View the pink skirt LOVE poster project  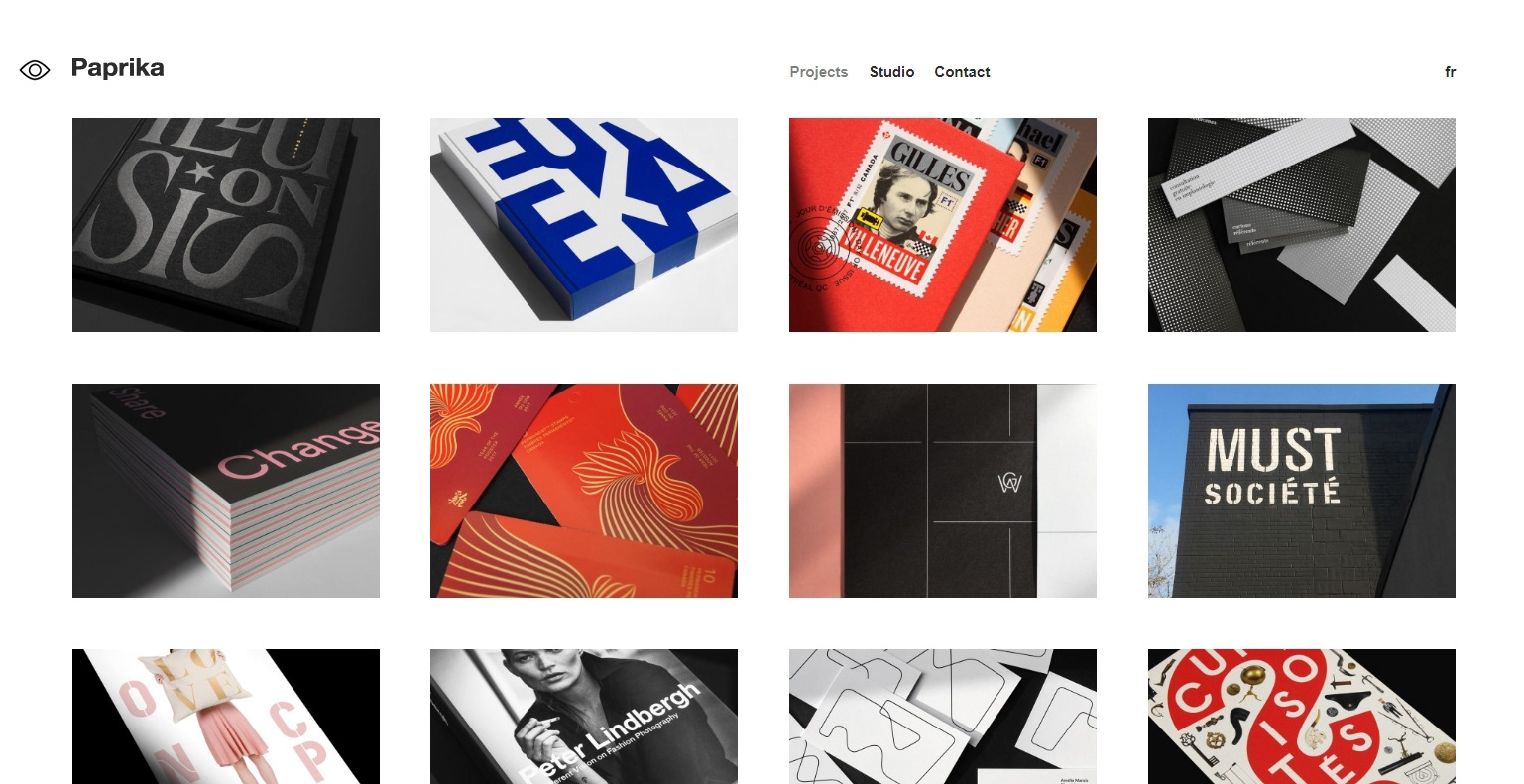tap(226, 717)
